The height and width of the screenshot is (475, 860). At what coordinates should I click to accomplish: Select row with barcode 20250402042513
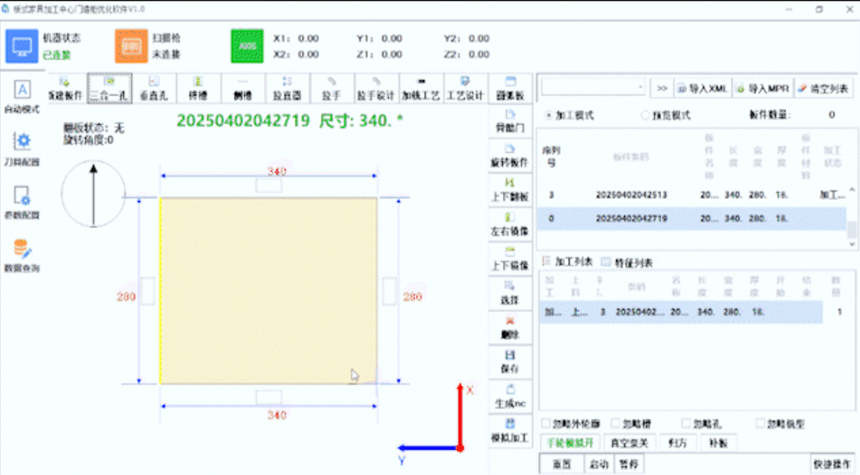[630, 193]
